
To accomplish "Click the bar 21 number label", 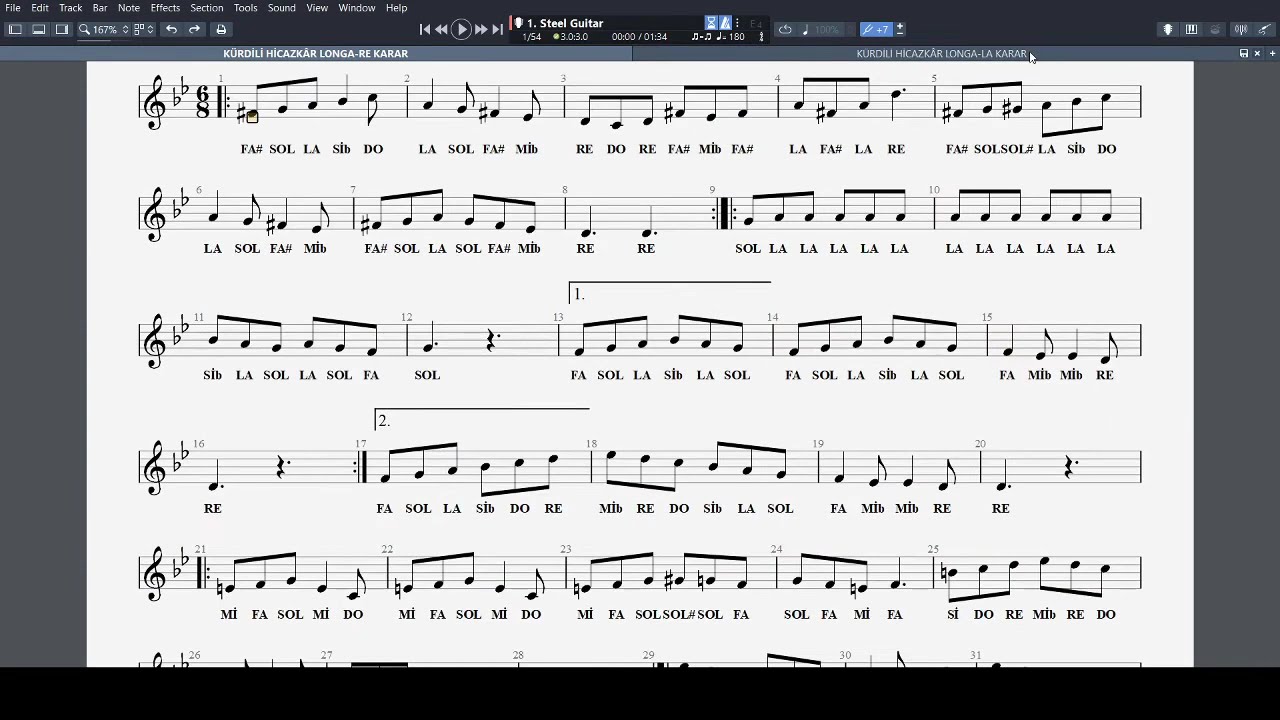I will (200, 549).
